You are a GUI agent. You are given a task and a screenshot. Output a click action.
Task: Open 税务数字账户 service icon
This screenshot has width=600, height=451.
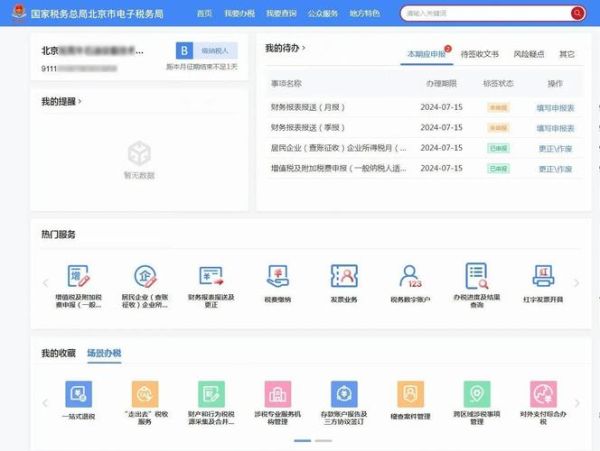(x=410, y=276)
